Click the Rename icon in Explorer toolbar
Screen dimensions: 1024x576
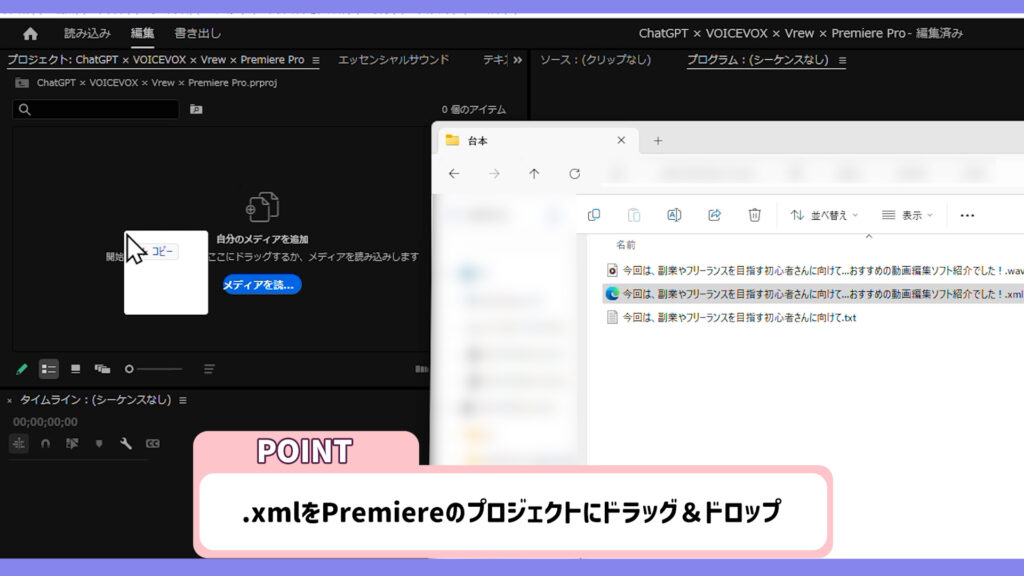click(674, 215)
